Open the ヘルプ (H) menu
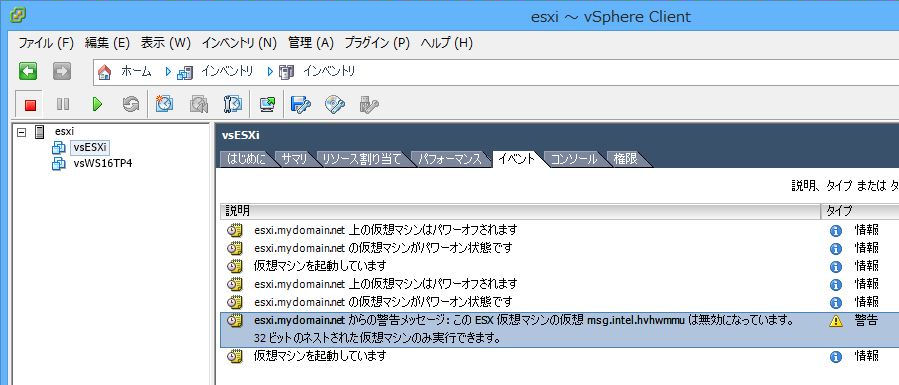This screenshot has height=385, width=899. [x=446, y=43]
